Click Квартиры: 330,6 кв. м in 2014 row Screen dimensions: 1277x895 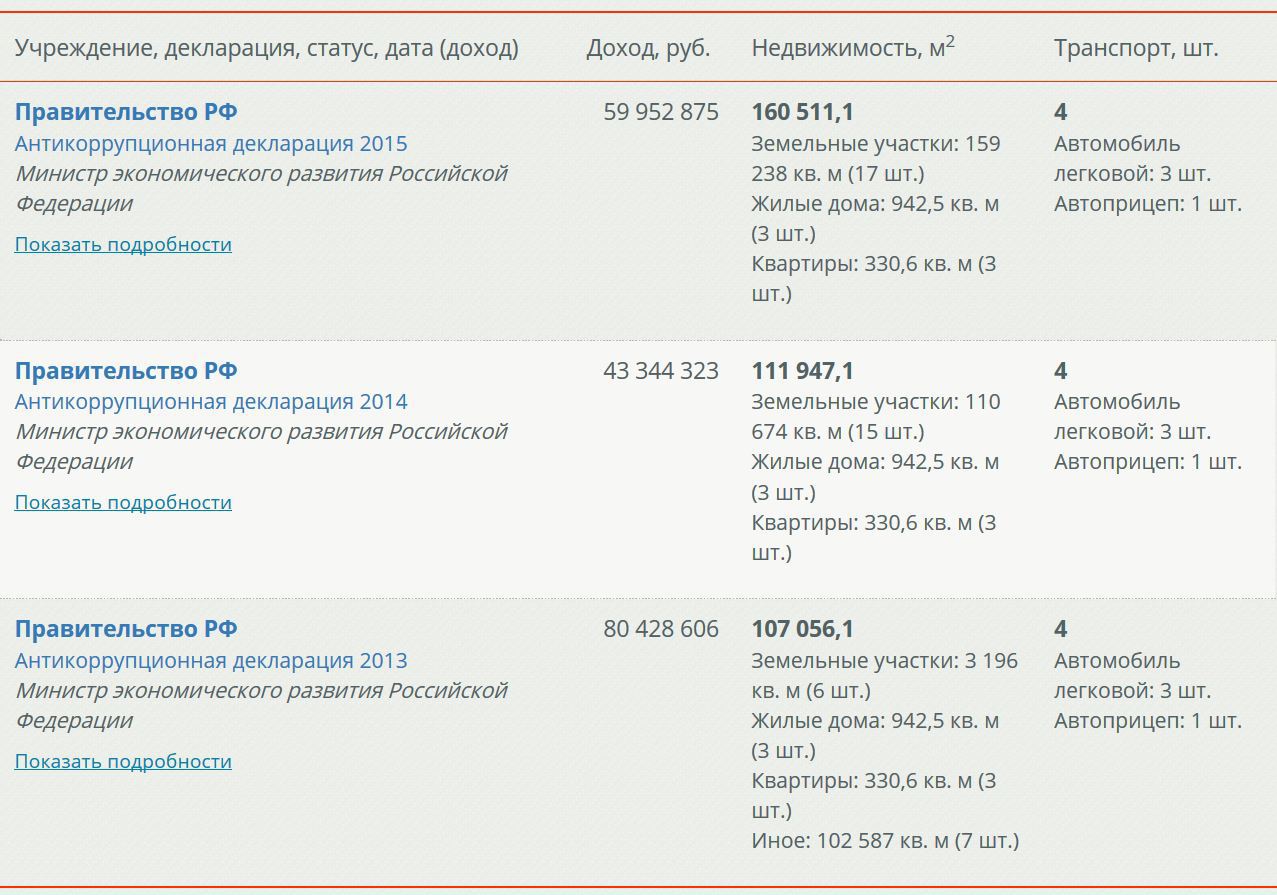pyautogui.click(x=874, y=538)
